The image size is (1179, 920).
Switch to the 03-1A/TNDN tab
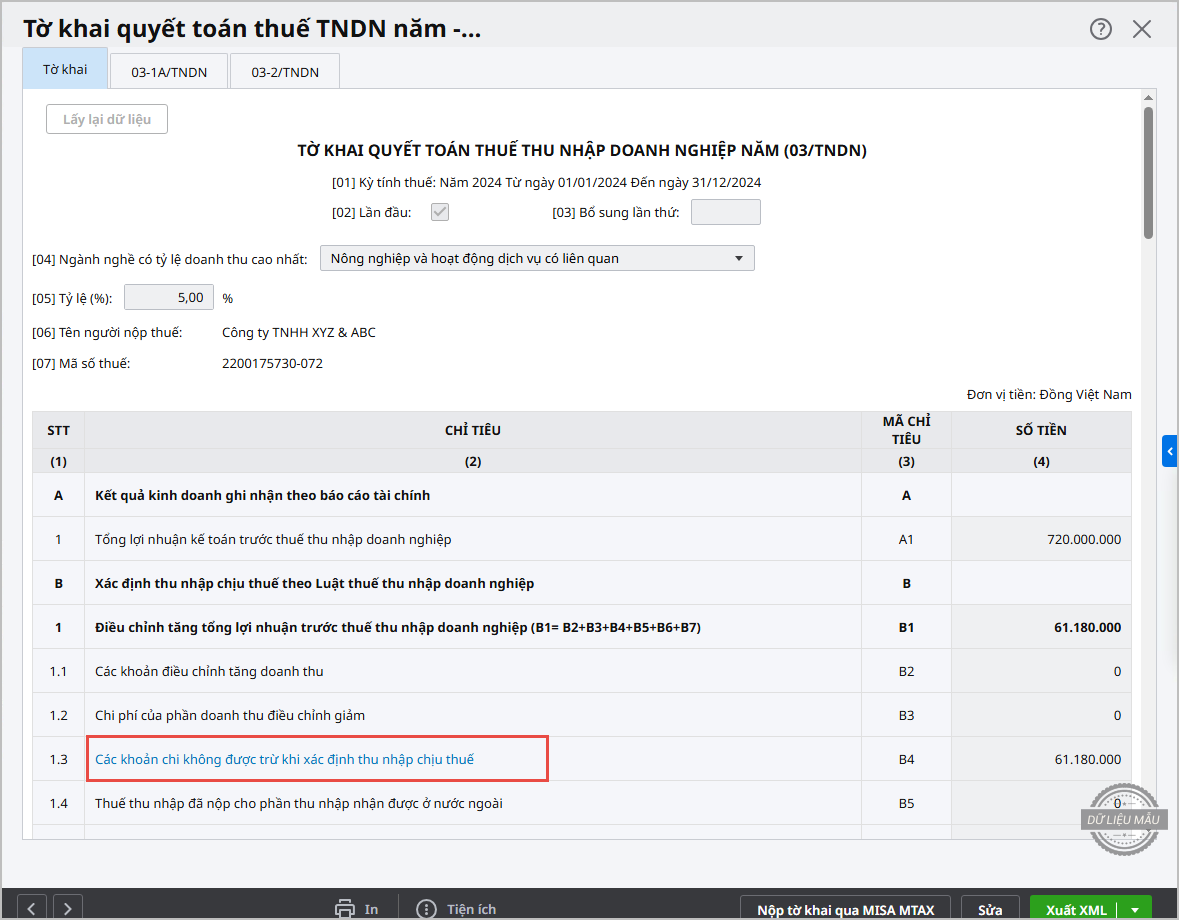coord(169,72)
